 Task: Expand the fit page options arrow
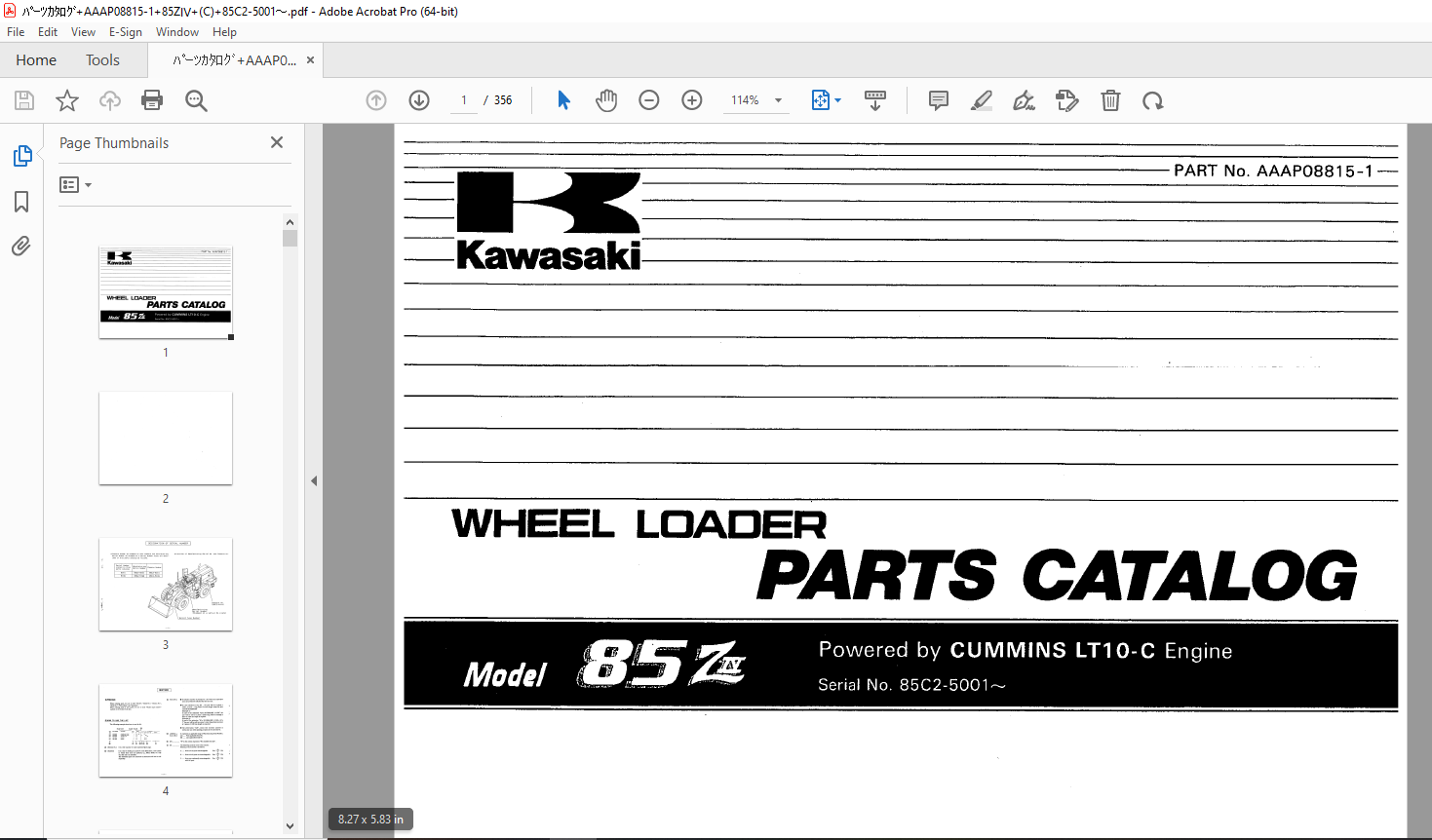(x=837, y=100)
